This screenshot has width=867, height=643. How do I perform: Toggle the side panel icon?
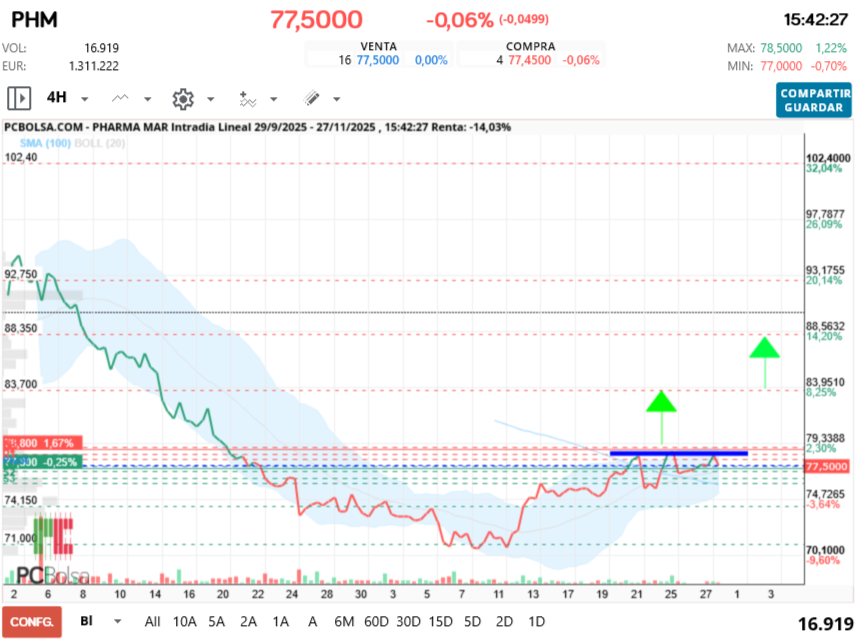(x=19, y=98)
